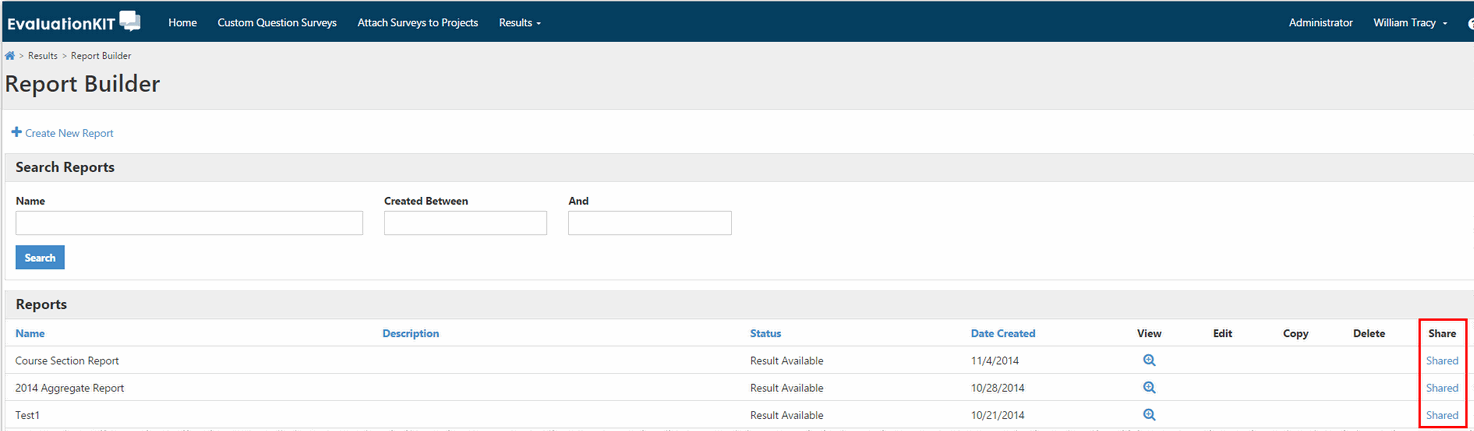Go to the Home menu item
The width and height of the screenshot is (1474, 431).
[182, 23]
